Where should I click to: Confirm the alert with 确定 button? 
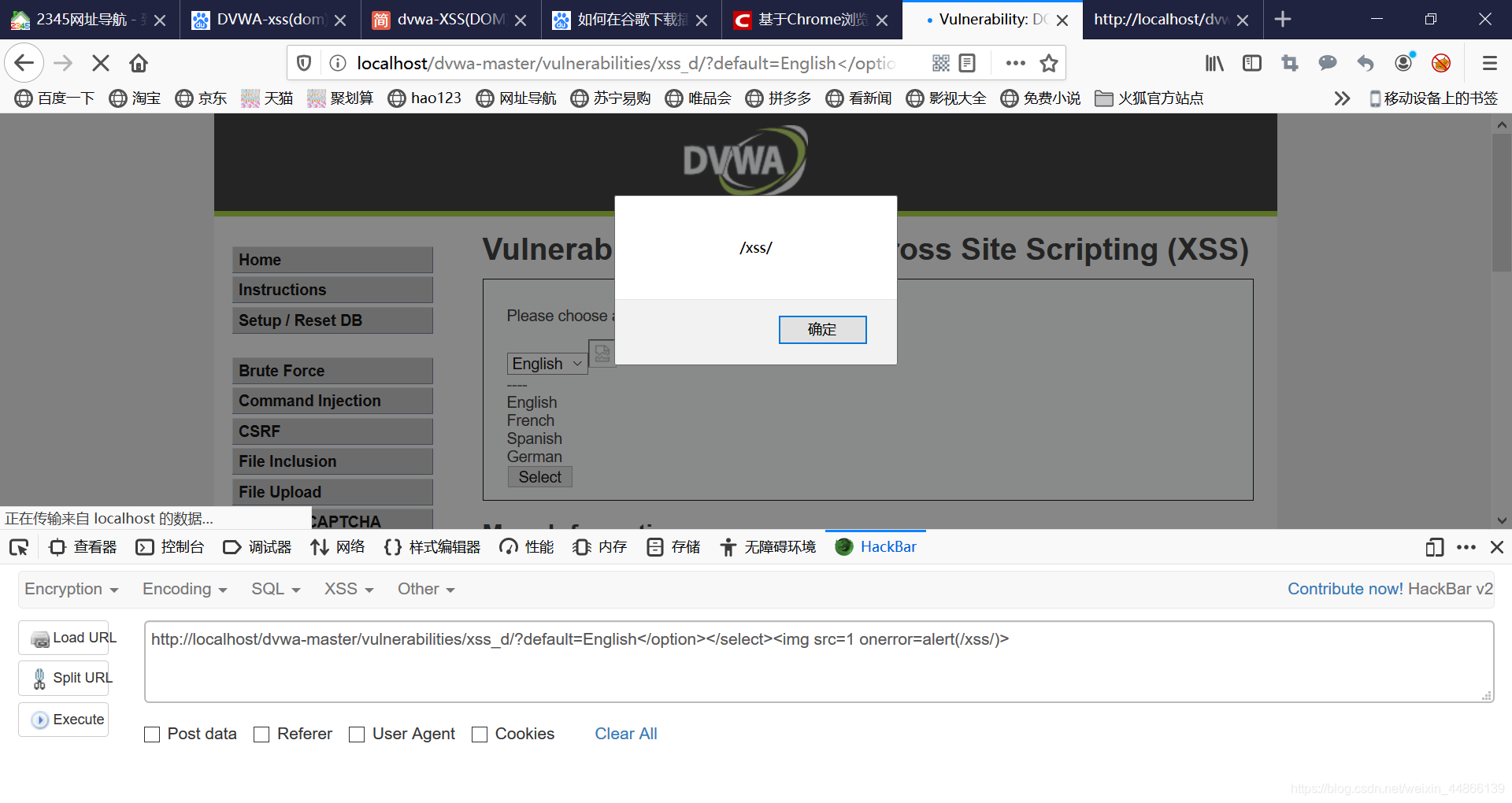point(822,330)
